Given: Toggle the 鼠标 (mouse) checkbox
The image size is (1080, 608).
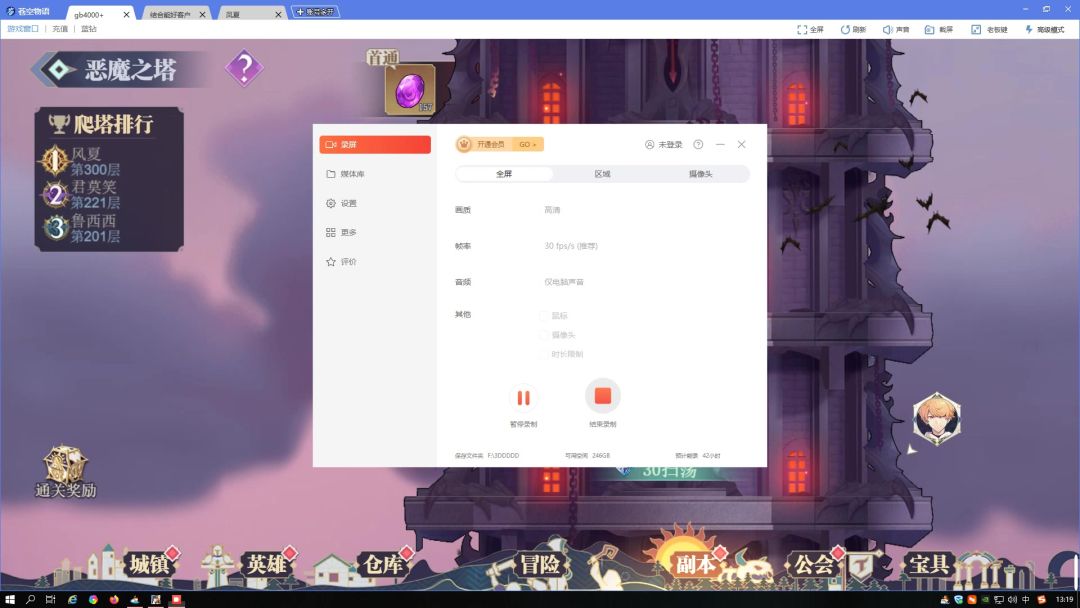Looking at the screenshot, I should pos(544,316).
